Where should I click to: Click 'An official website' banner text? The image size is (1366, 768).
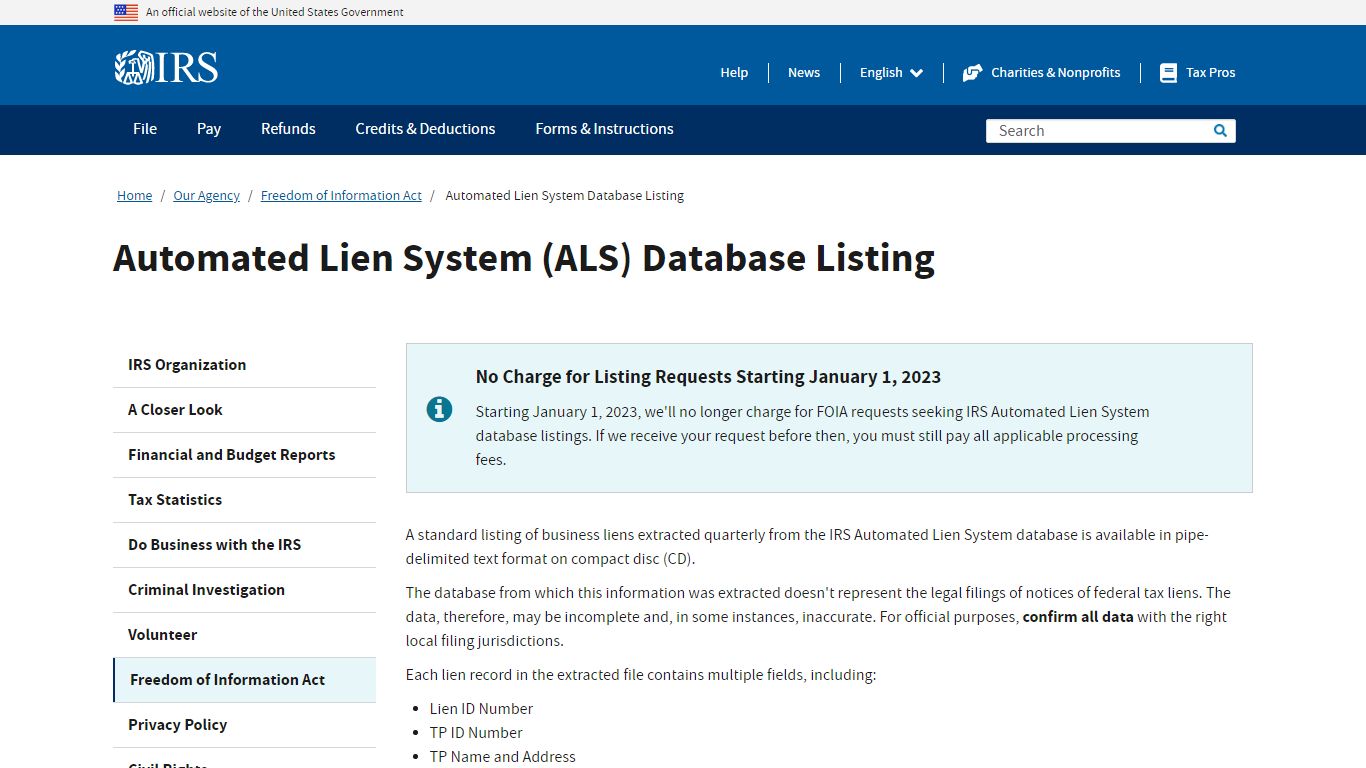click(x=275, y=12)
